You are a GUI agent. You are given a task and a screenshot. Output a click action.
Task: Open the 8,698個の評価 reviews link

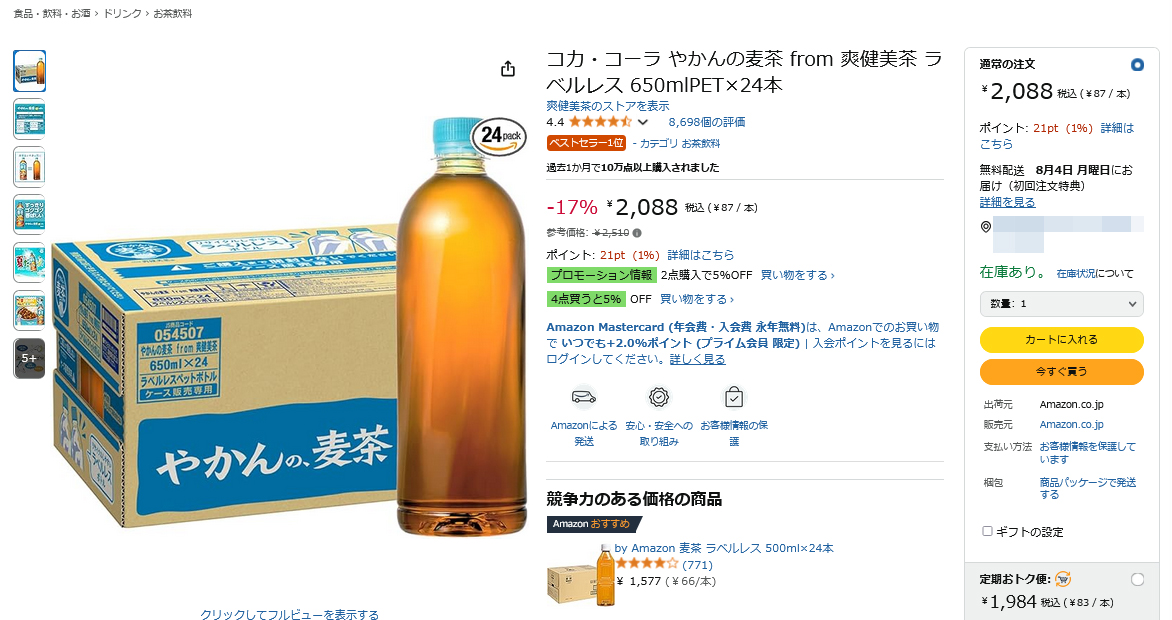(706, 122)
